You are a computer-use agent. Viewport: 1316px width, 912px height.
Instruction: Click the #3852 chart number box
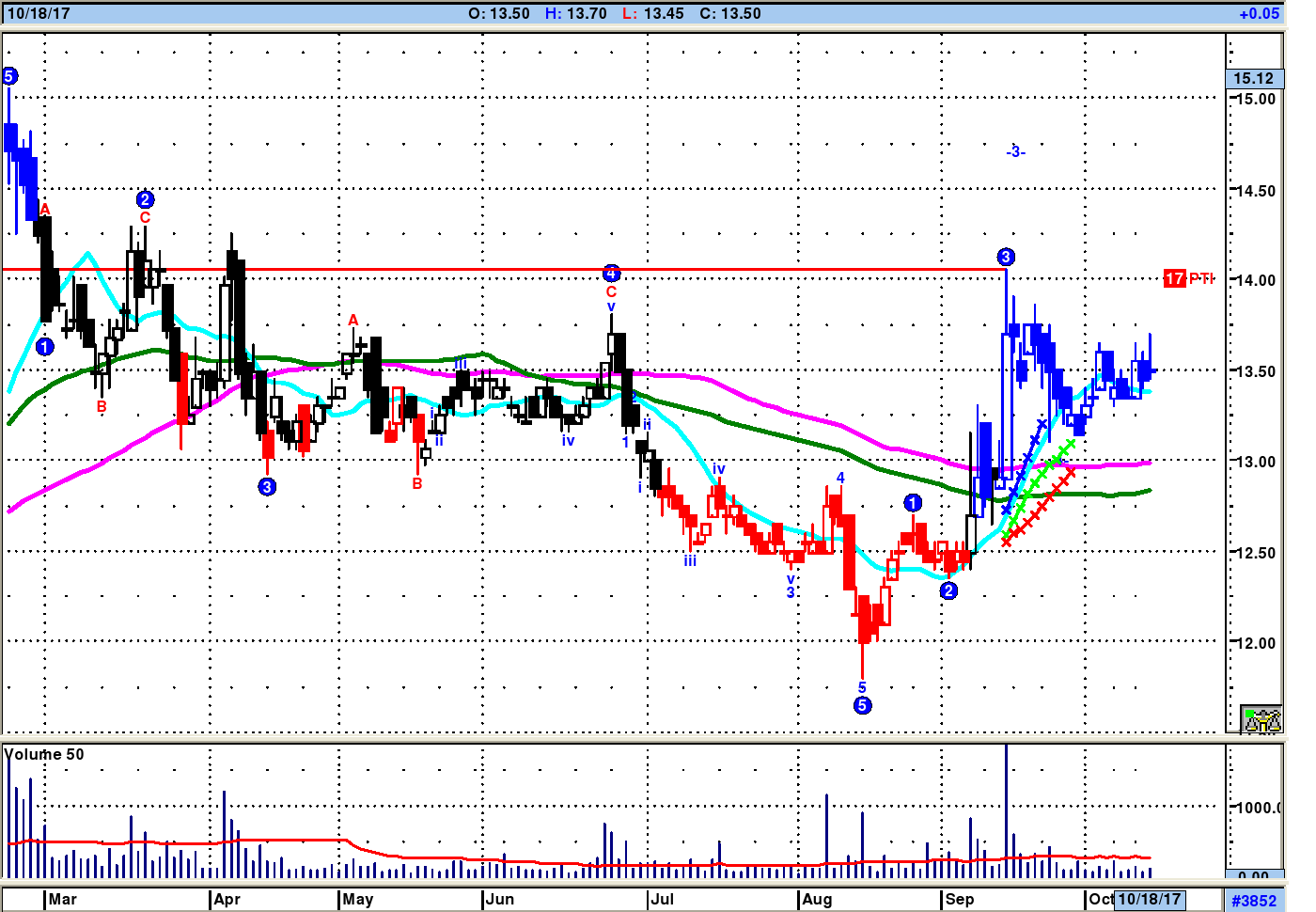(1254, 900)
